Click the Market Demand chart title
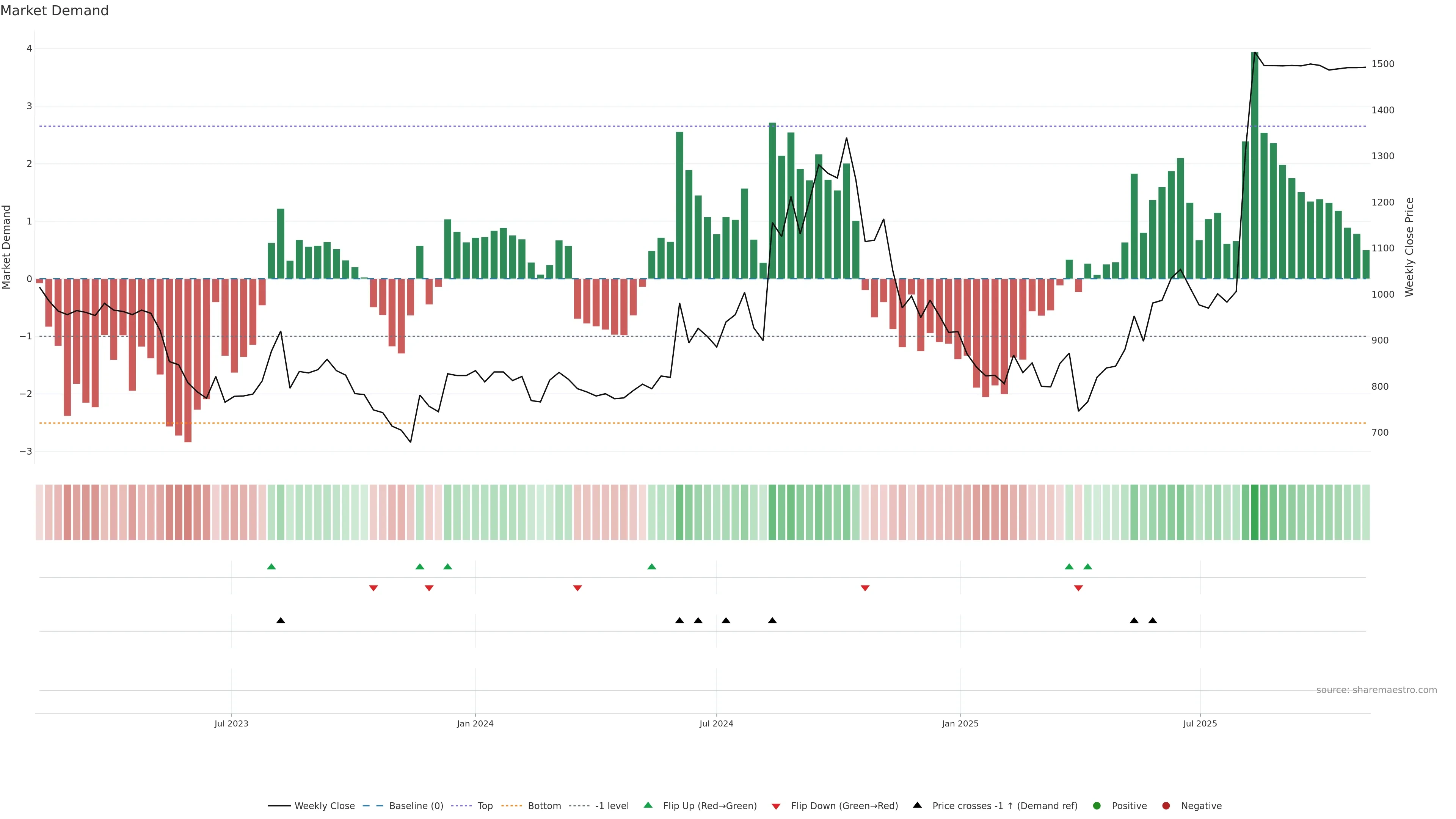Viewport: 1456px width, 819px height. tap(54, 11)
